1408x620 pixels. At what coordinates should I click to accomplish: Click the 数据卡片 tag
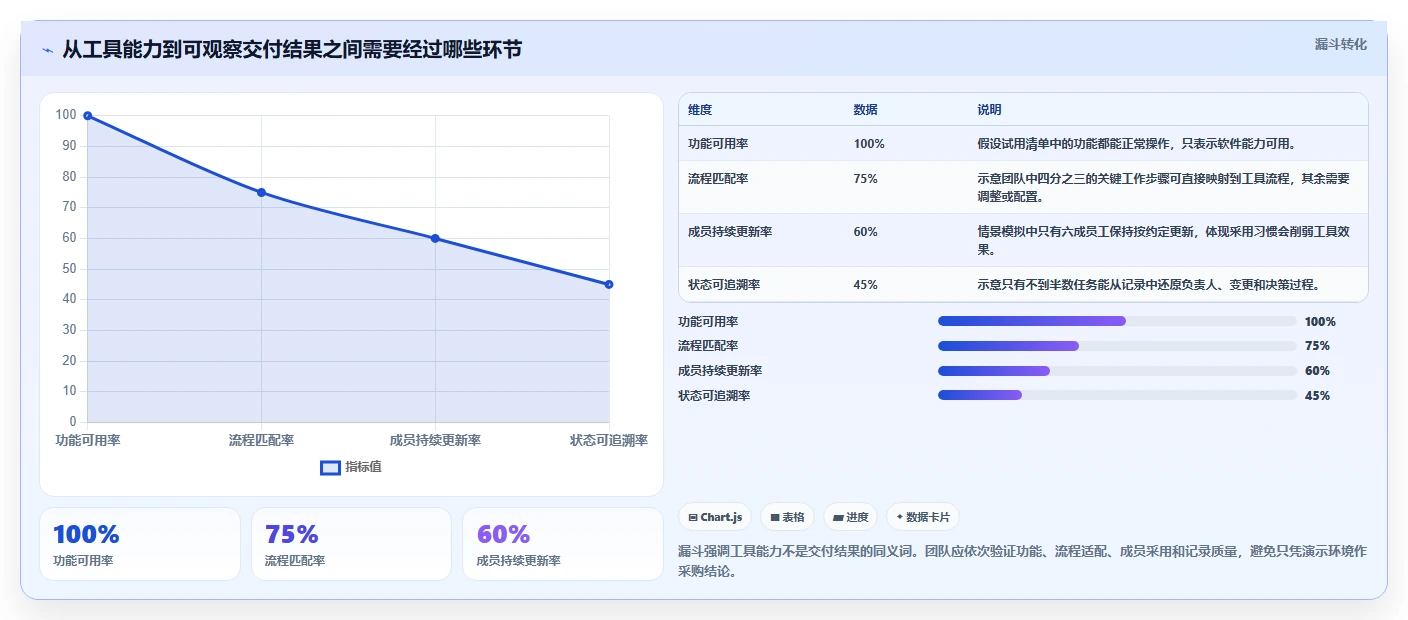point(922,517)
